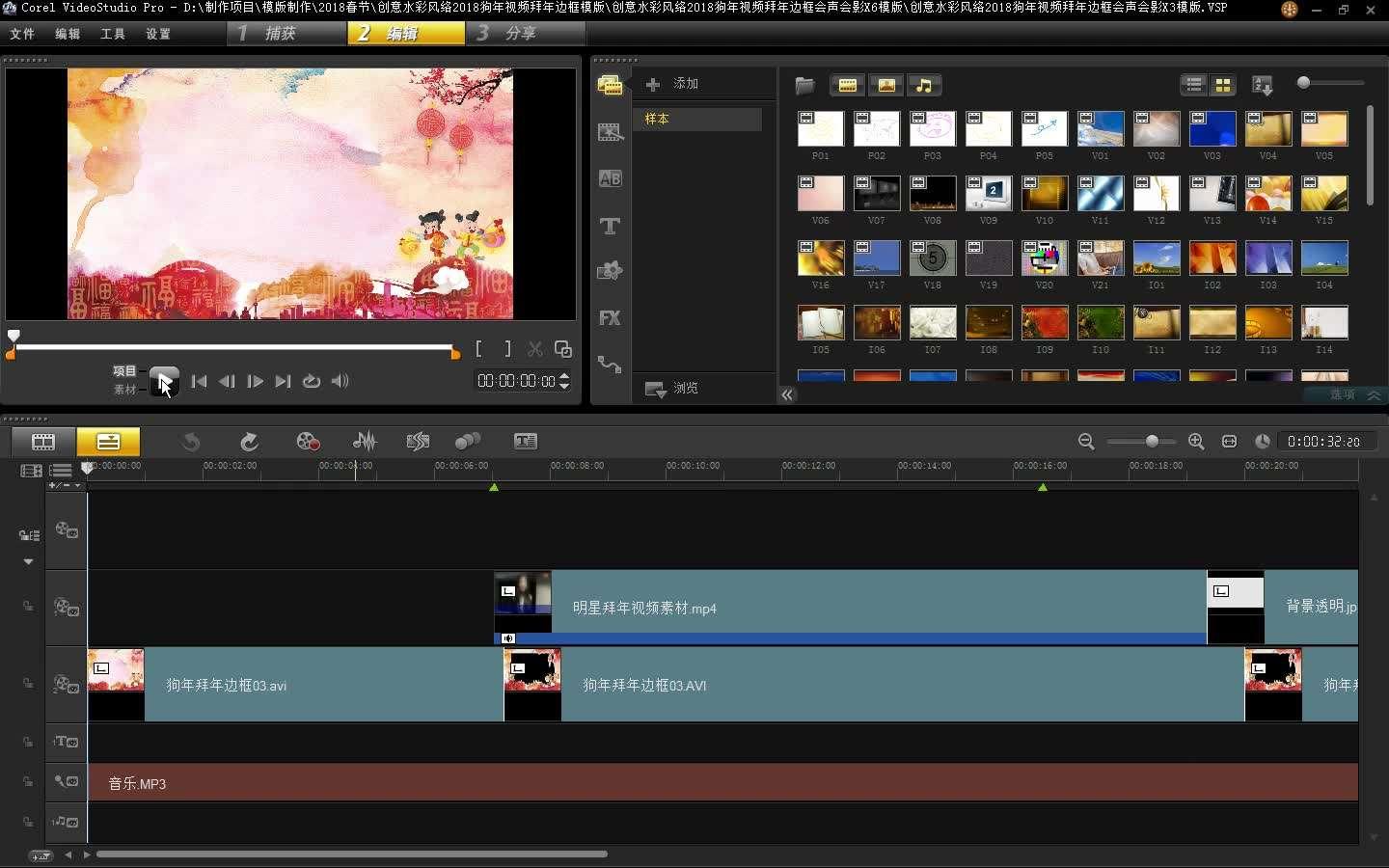
Task: Set the mark-out point bracket
Action: coord(507,349)
